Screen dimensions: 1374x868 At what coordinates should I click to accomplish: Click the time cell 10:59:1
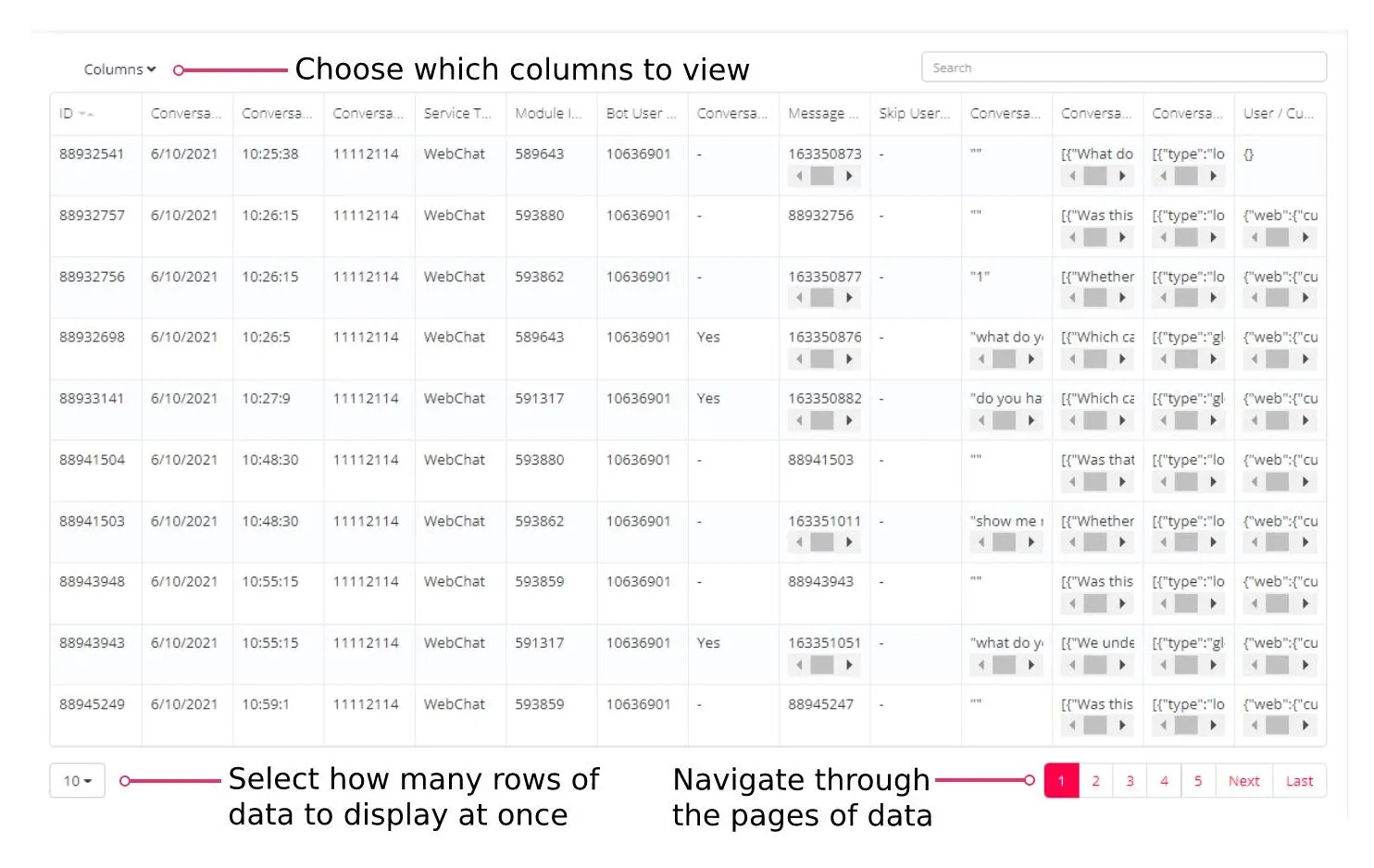tap(266, 703)
